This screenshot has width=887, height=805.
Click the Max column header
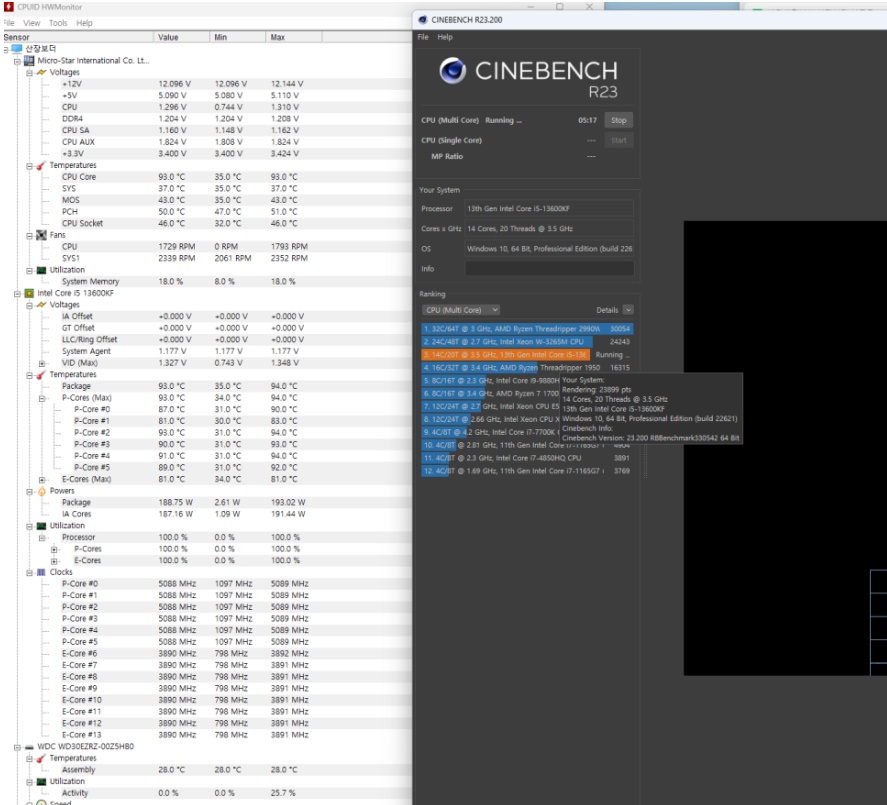(294, 37)
